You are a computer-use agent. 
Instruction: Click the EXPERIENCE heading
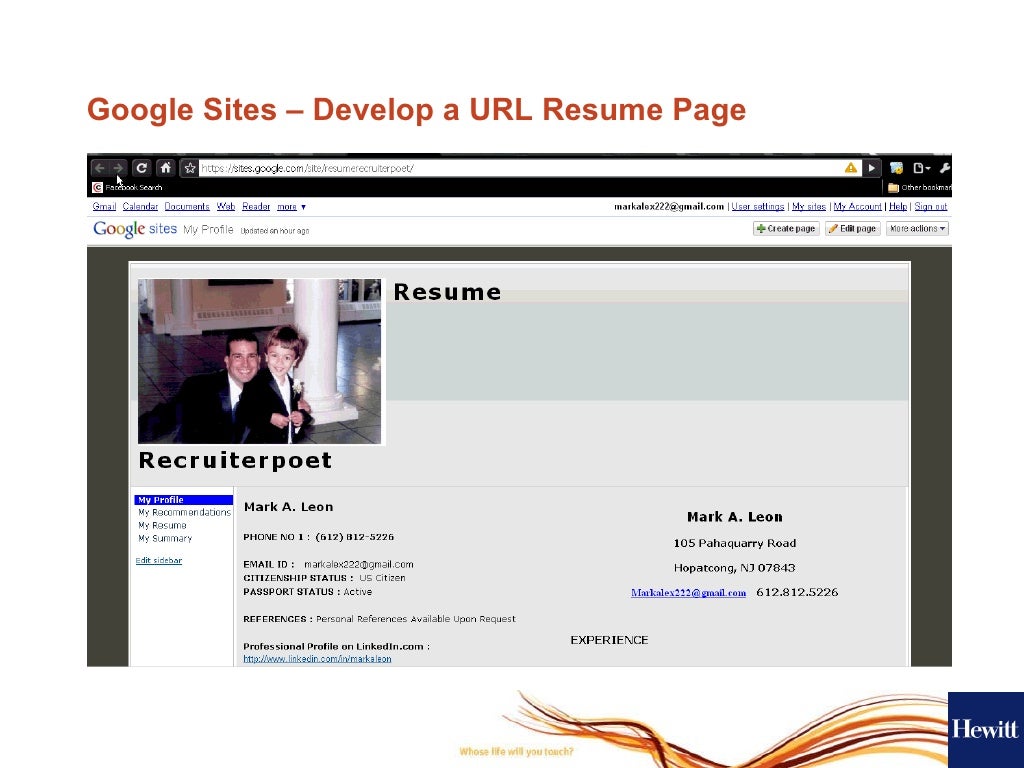[609, 640]
